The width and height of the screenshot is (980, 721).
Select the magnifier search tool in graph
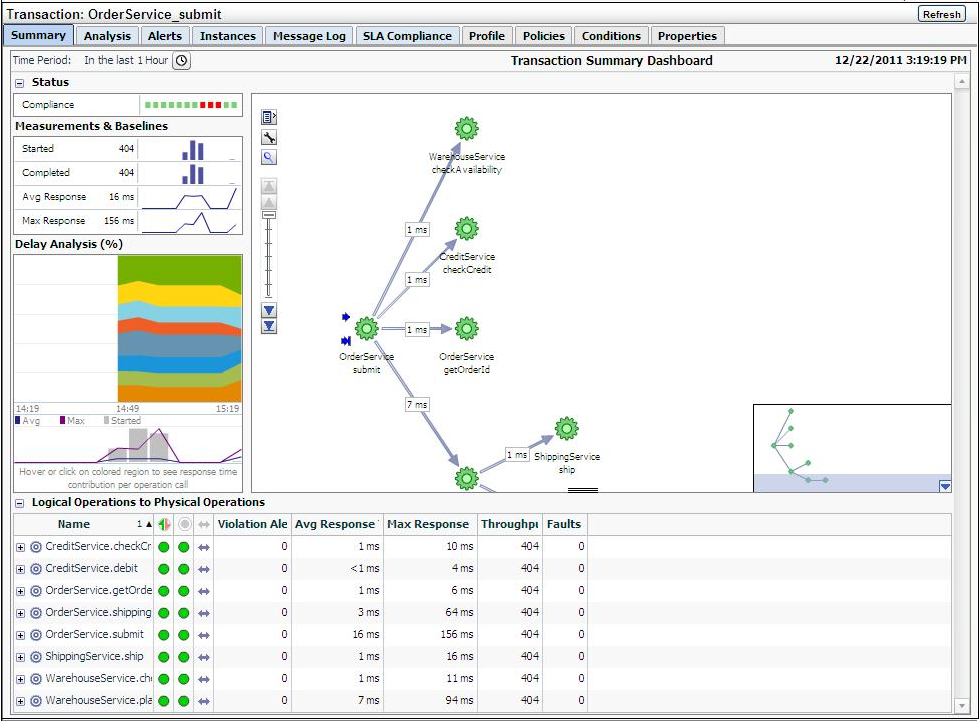269,157
